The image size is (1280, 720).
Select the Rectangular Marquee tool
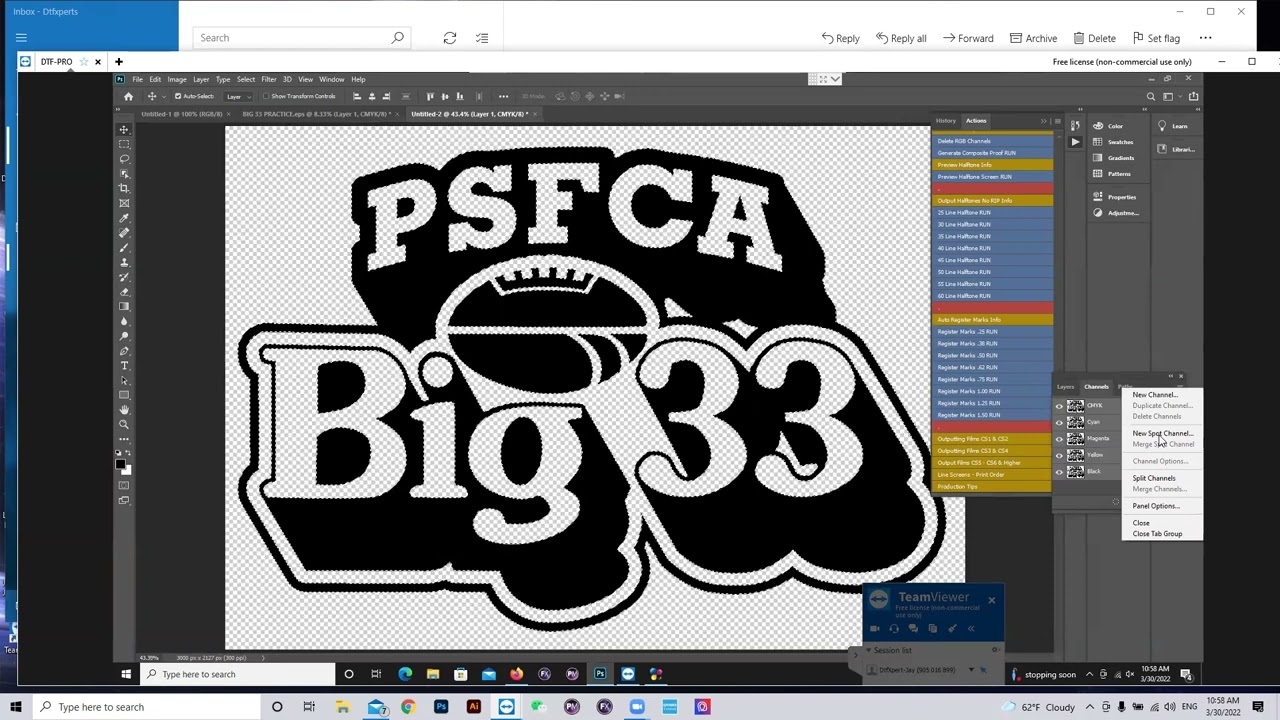click(x=124, y=144)
